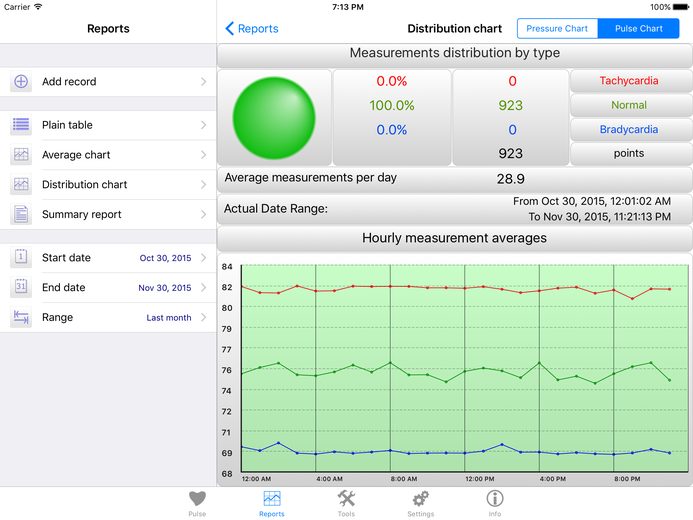Tap the red 0 tachycardia count
This screenshot has width=693, height=520.
pos(512,81)
